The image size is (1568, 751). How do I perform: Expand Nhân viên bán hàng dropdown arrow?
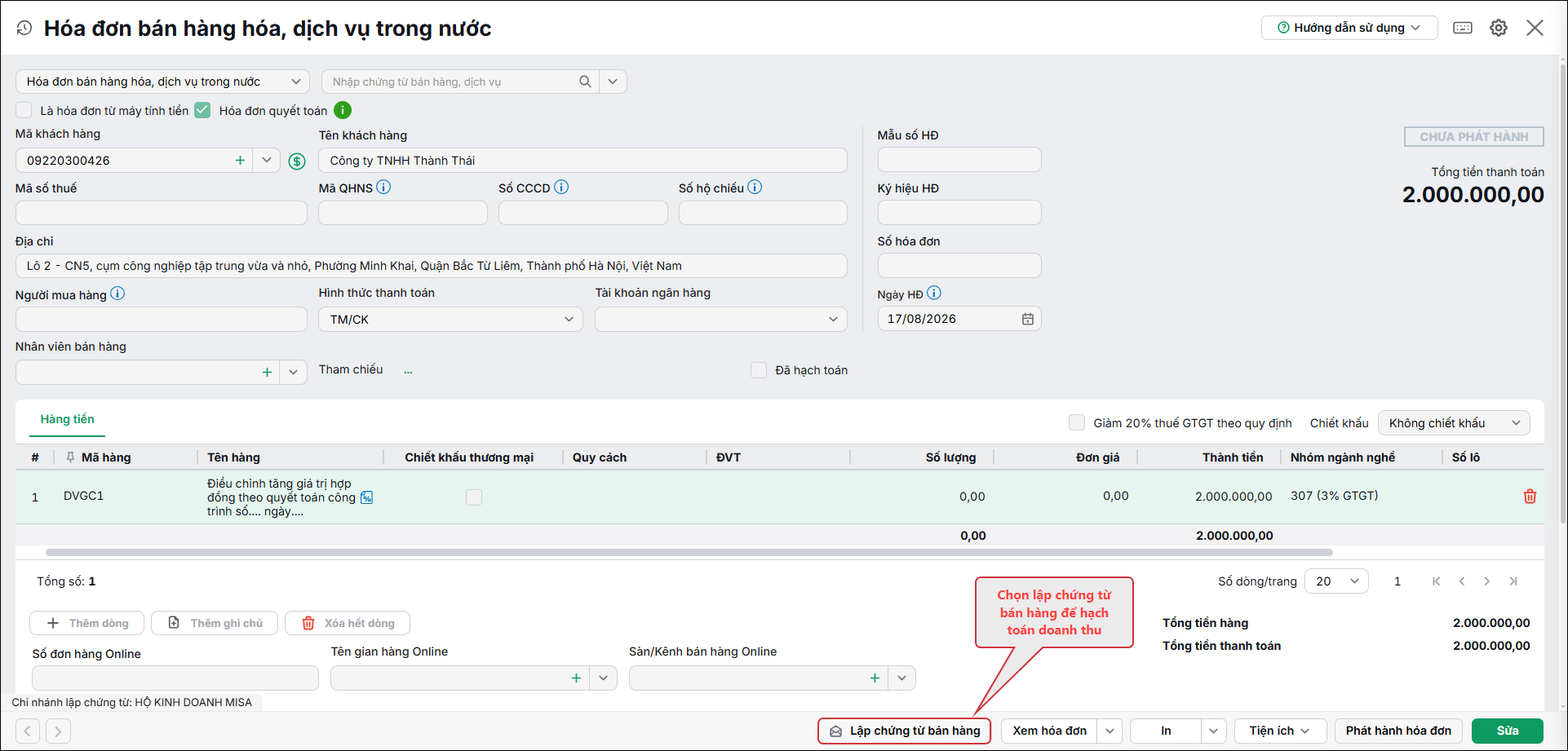click(x=293, y=372)
